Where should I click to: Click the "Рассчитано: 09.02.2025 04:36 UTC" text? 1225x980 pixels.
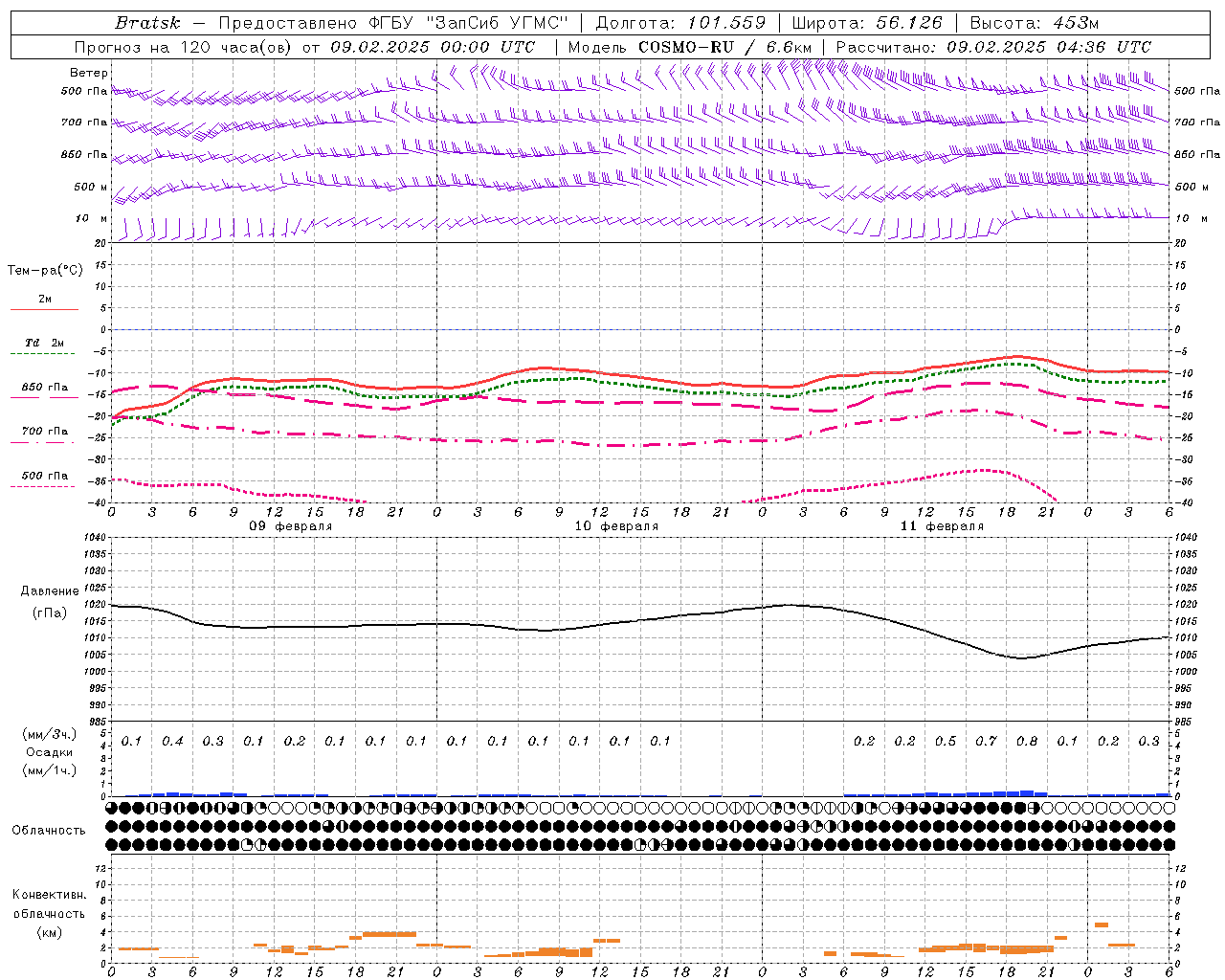pyautogui.click(x=993, y=47)
